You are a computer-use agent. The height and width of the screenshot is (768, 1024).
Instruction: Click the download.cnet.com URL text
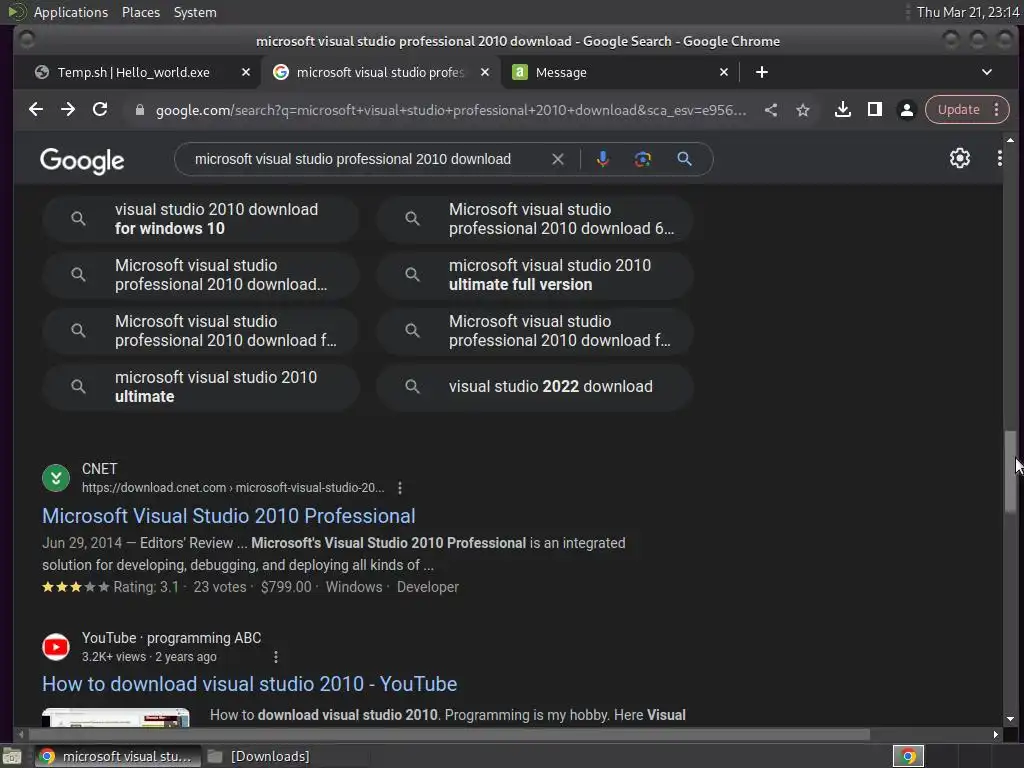(x=233, y=488)
